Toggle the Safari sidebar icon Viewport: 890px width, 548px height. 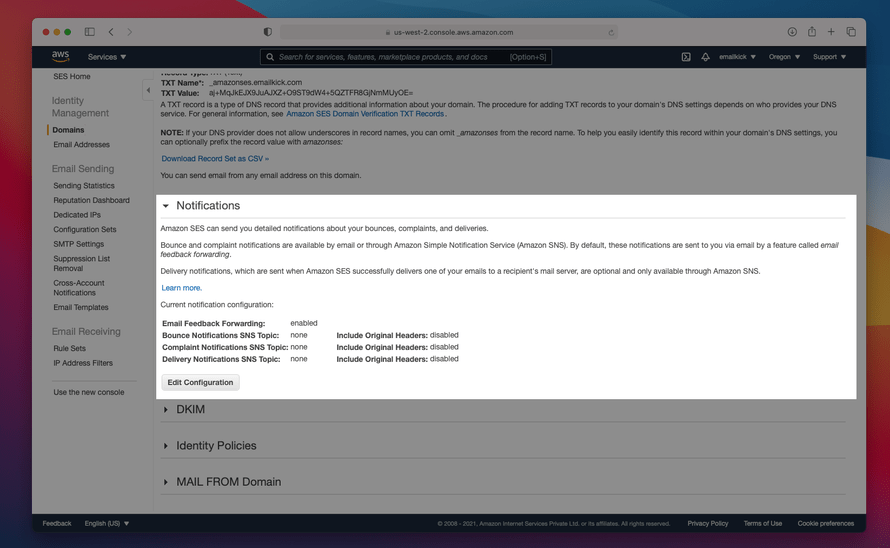pyautogui.click(x=90, y=32)
